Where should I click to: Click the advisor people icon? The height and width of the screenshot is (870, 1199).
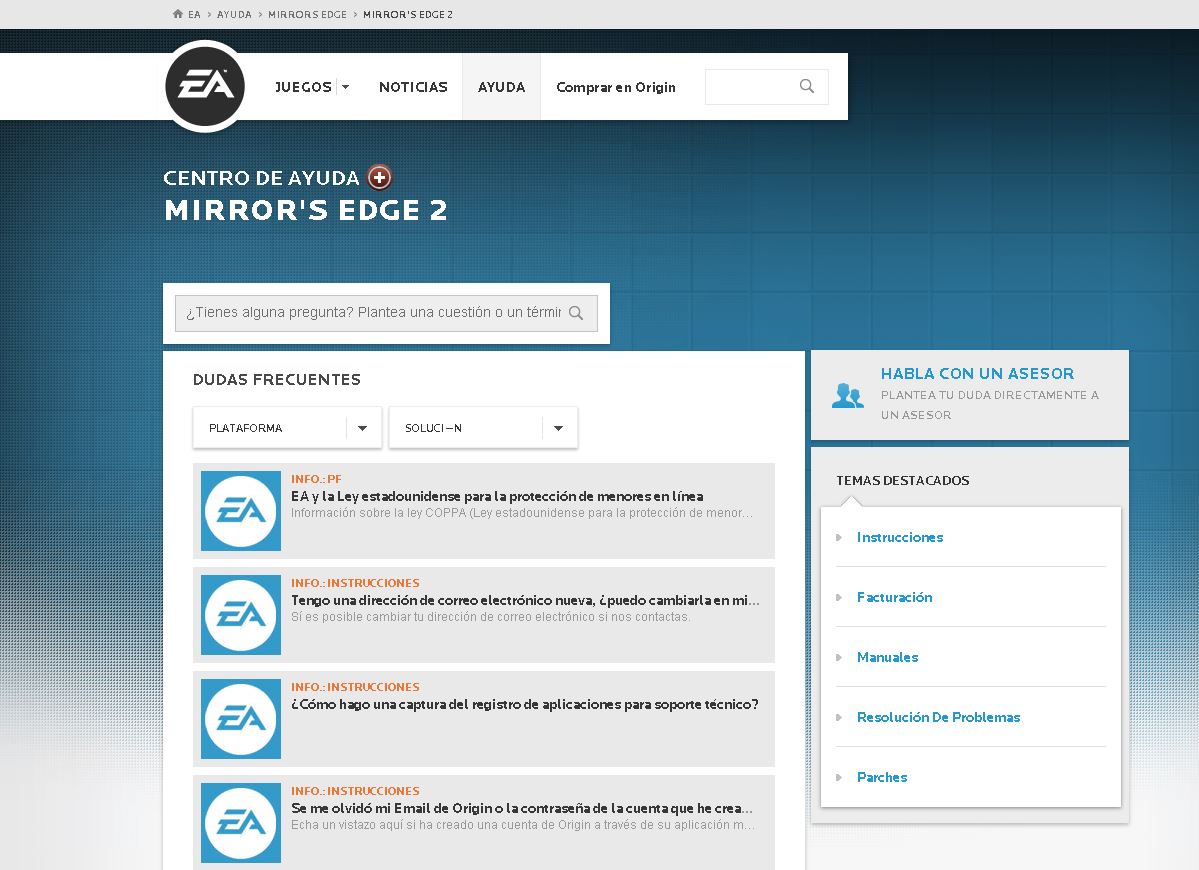(x=847, y=395)
